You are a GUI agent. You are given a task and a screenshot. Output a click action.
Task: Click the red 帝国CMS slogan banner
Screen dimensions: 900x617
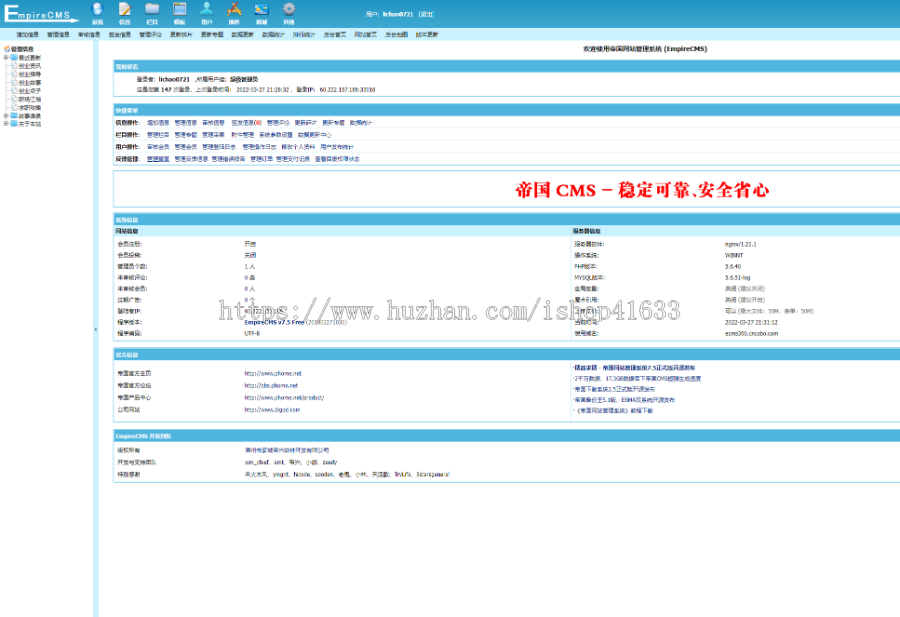point(642,190)
